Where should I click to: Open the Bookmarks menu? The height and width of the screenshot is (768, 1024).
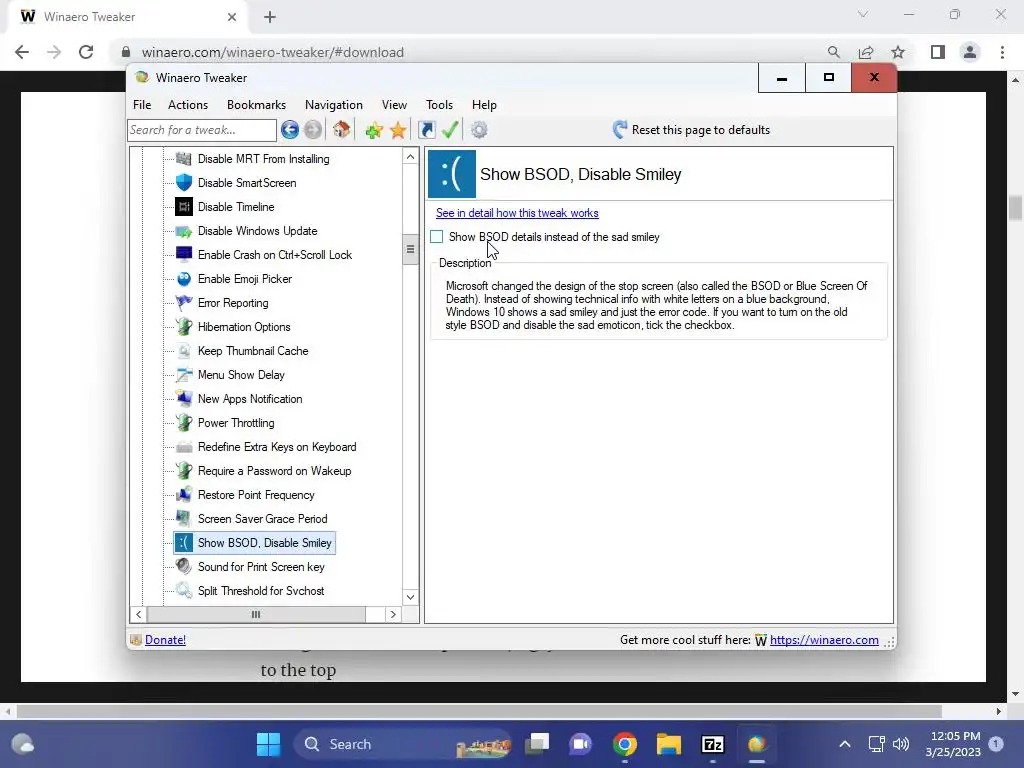(256, 104)
